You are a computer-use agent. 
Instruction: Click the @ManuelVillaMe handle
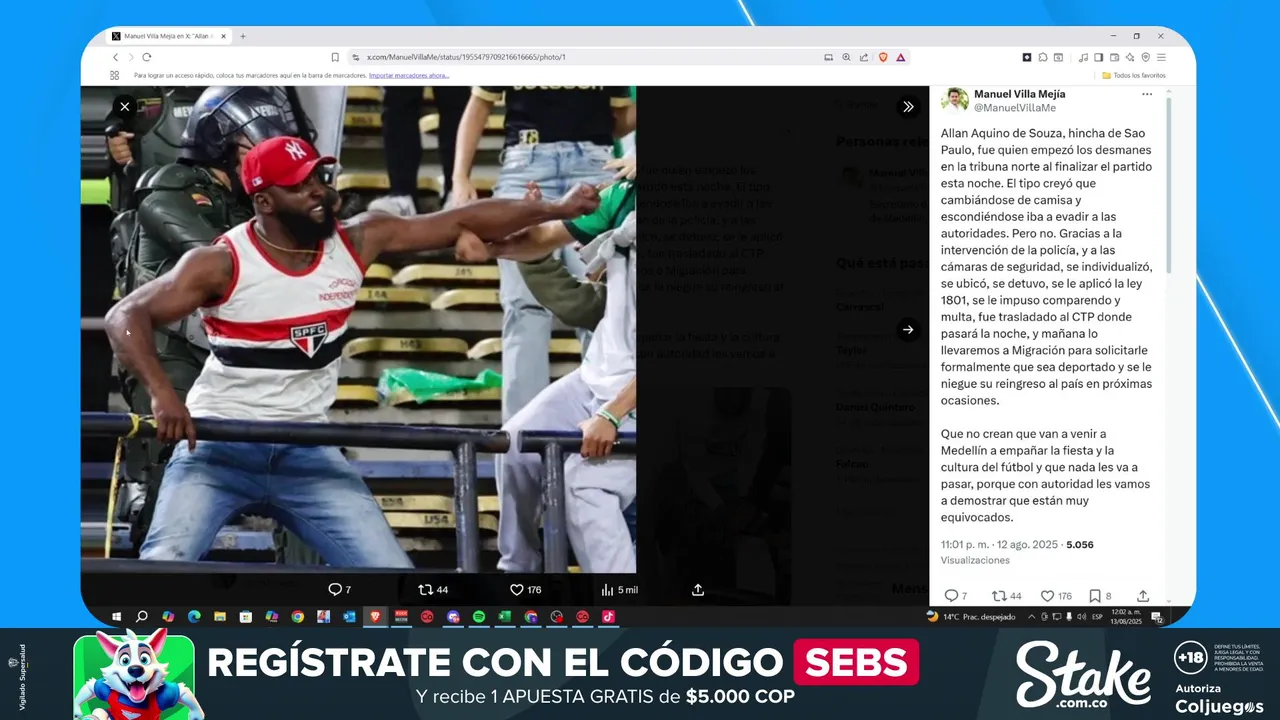(1015, 107)
